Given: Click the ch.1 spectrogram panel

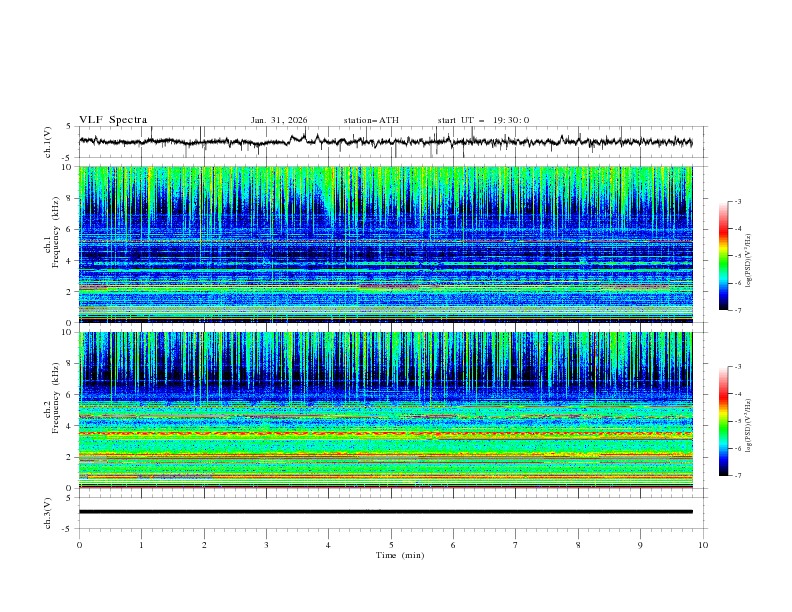Looking at the screenshot, I should [x=386, y=244].
